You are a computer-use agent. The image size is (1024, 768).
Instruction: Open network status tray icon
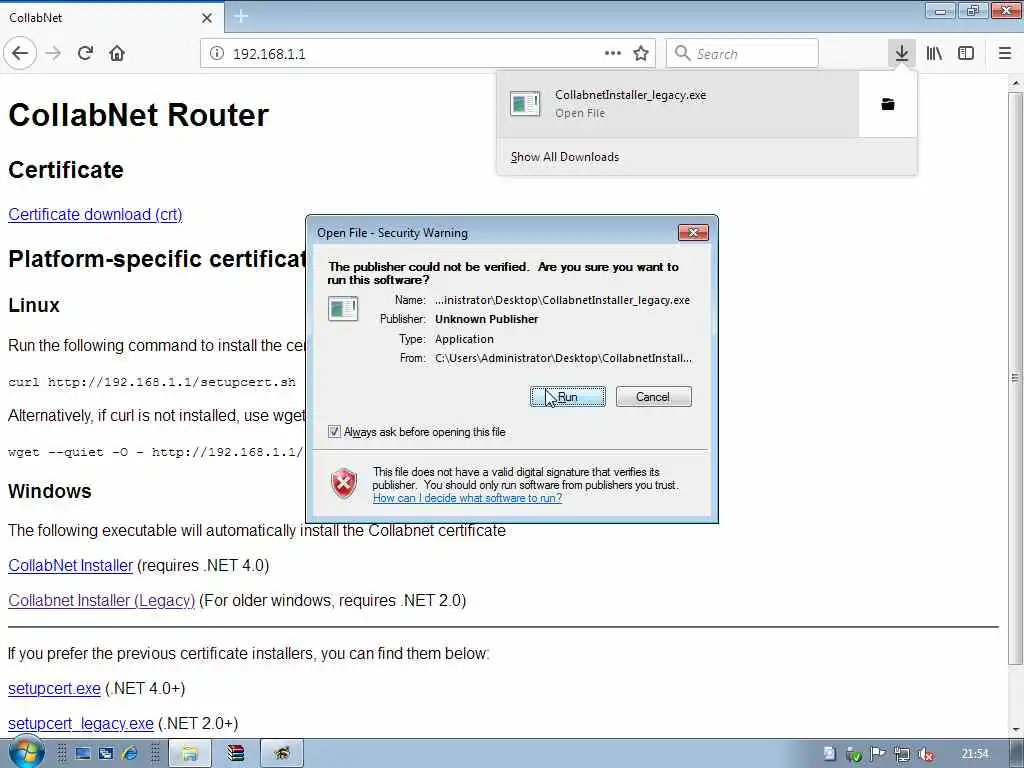click(902, 754)
